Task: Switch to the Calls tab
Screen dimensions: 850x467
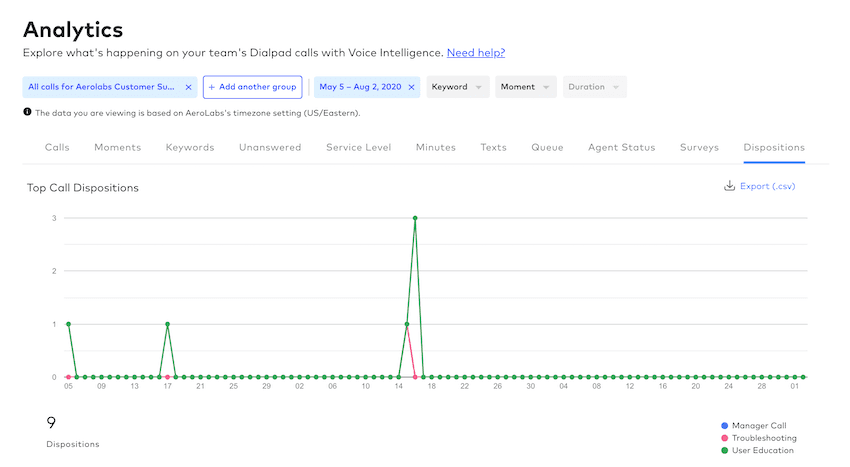Action: 57,147
